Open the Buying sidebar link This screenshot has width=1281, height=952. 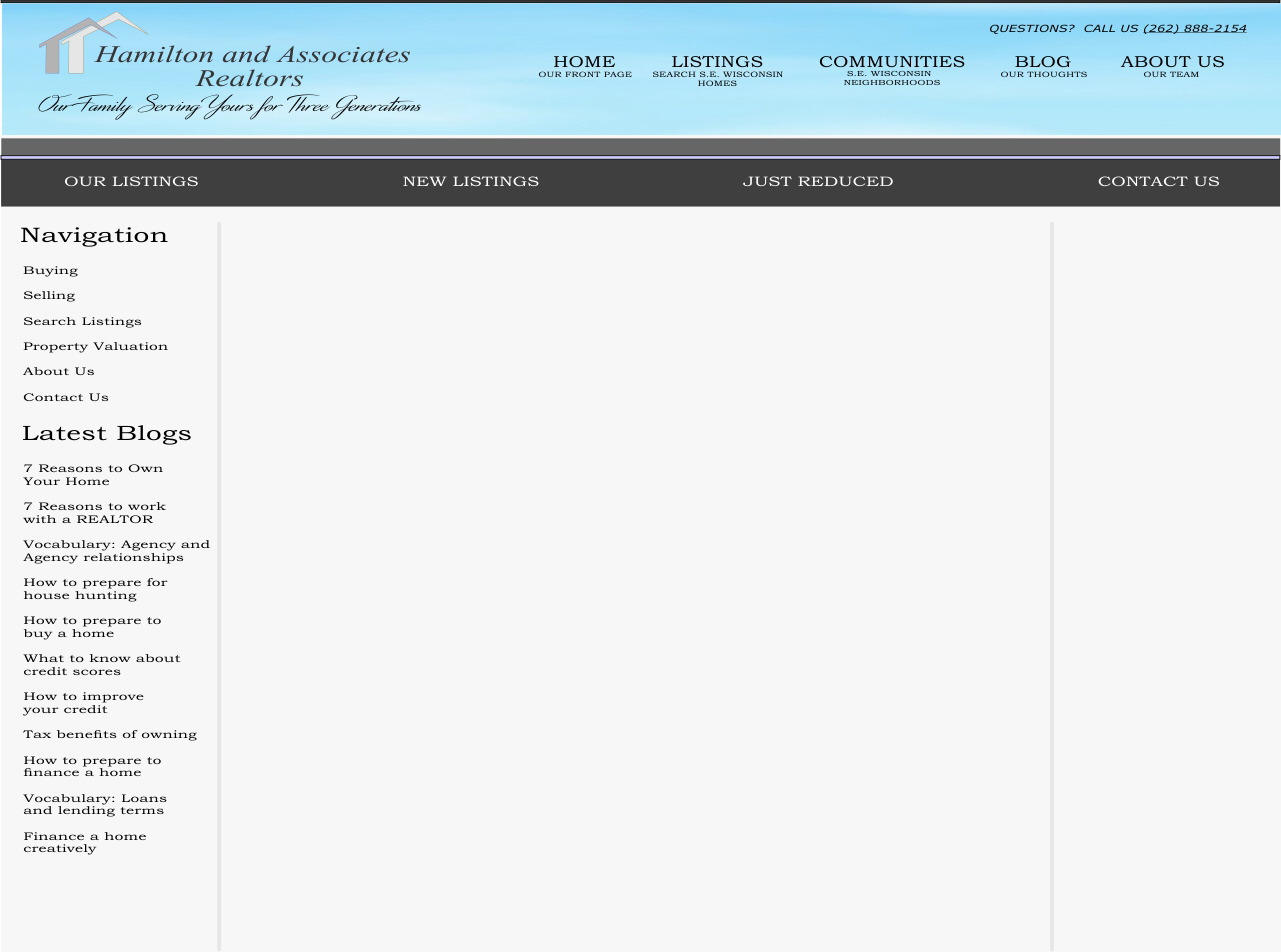tap(50, 270)
